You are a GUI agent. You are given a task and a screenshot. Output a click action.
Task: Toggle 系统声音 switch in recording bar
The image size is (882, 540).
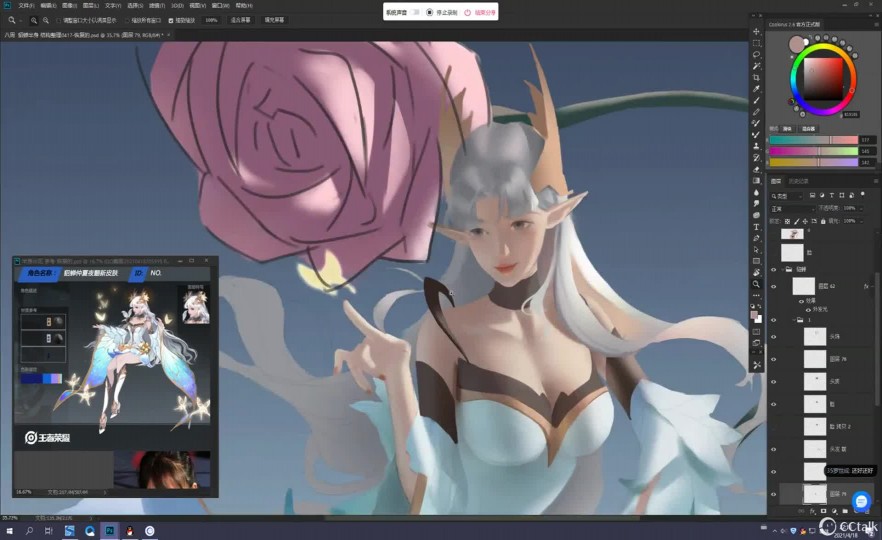(x=415, y=12)
